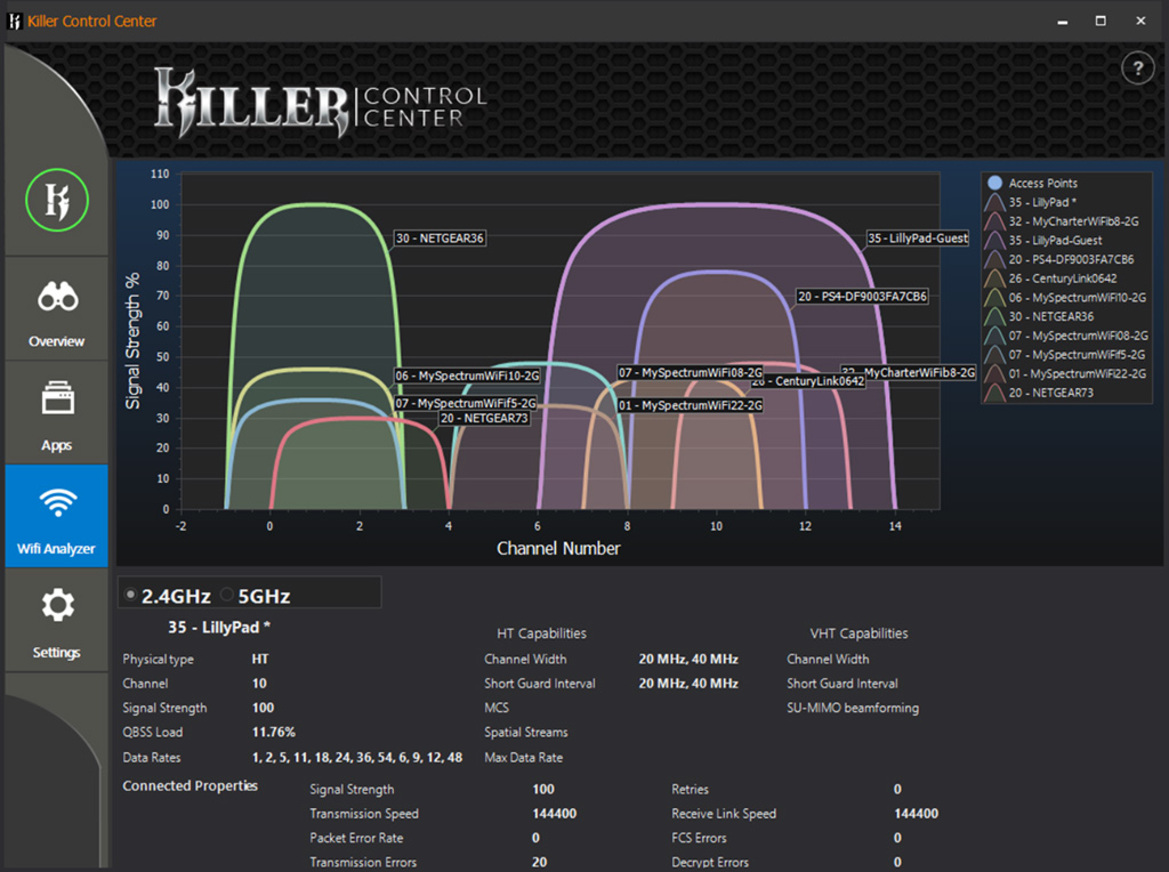Open help with the question mark icon
The image size is (1169, 872).
1138,69
